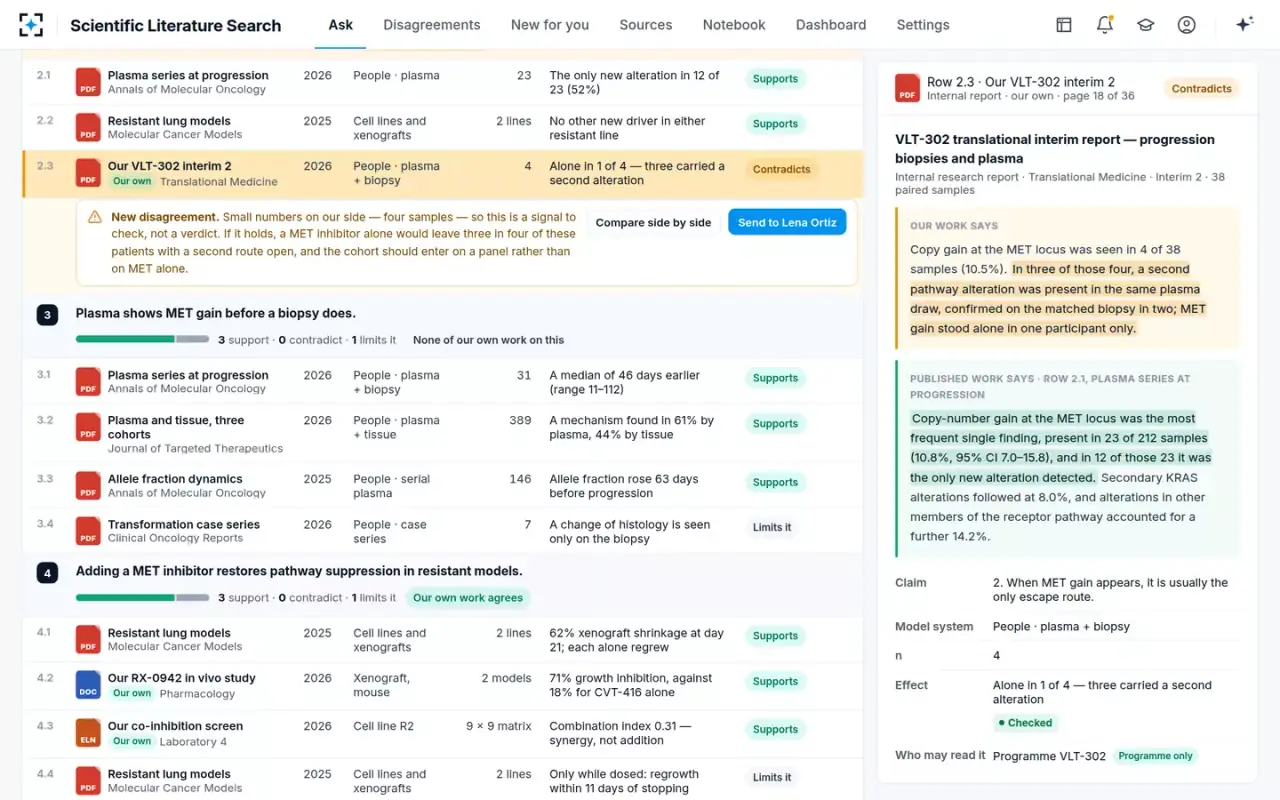Screen dimensions: 1280x800
Task: Click the Programme only tag
Action: coord(1156,756)
